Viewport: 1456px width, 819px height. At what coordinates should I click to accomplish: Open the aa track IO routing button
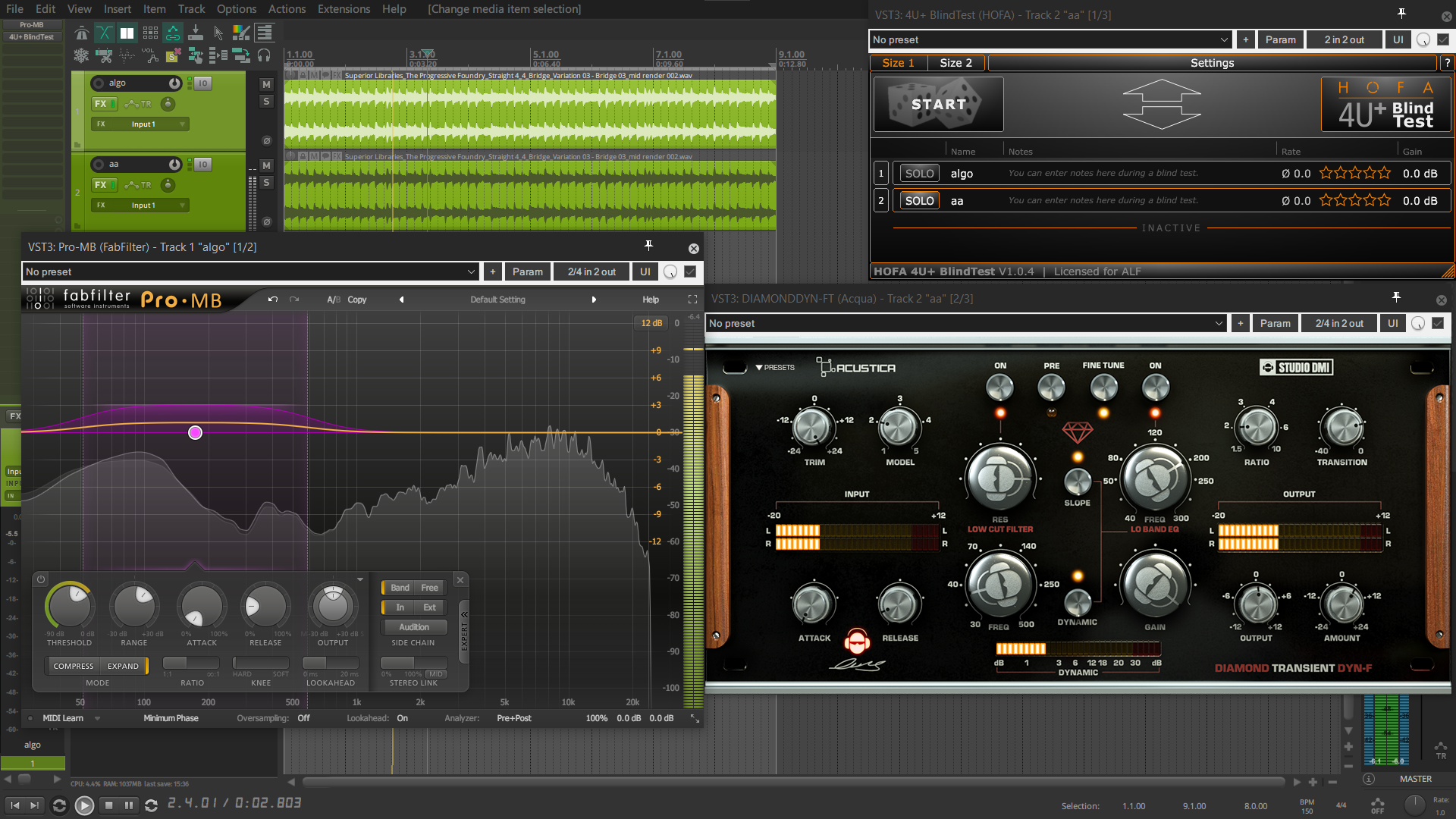coord(202,165)
